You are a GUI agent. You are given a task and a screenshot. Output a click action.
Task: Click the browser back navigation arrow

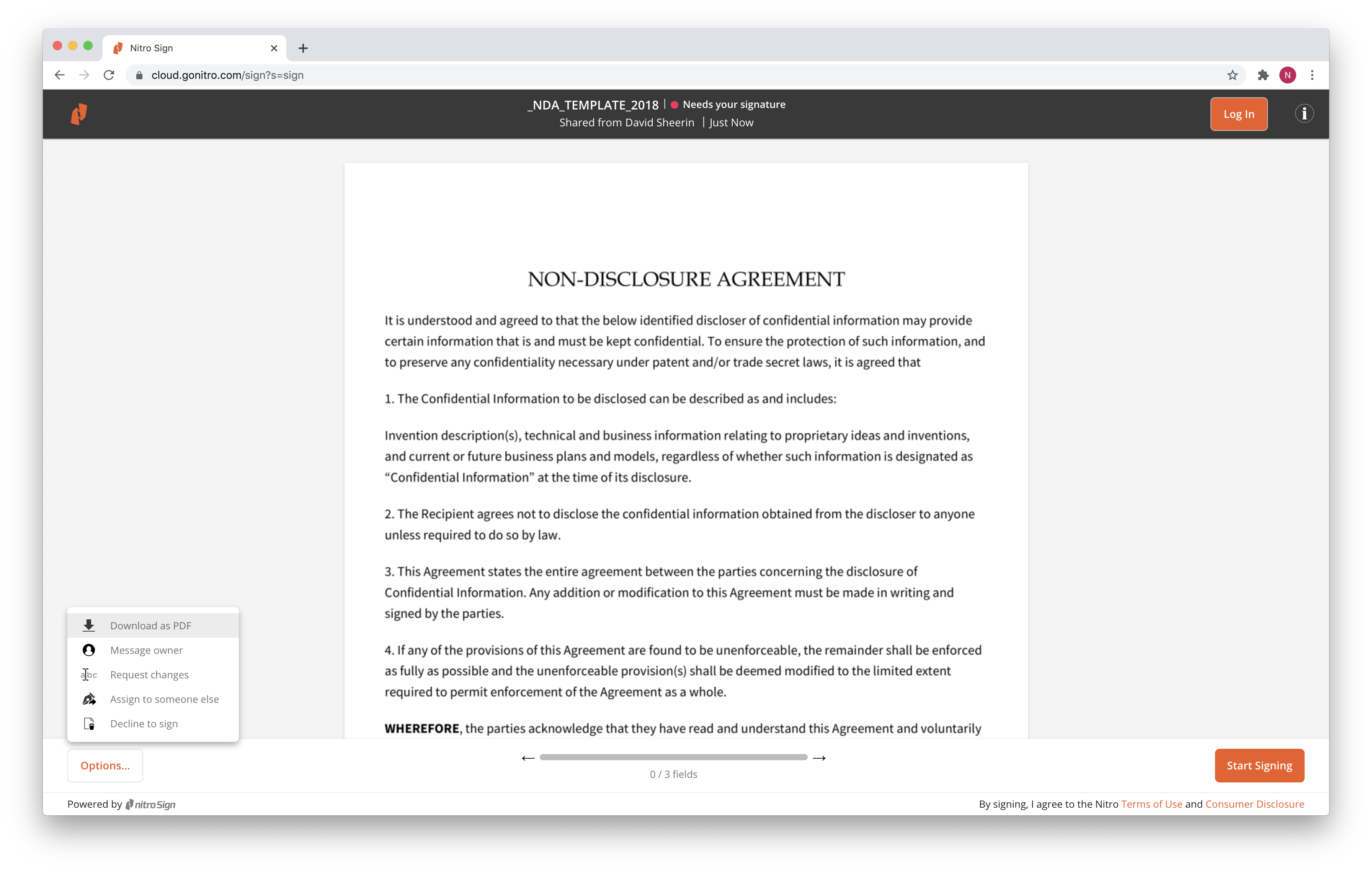click(x=60, y=75)
